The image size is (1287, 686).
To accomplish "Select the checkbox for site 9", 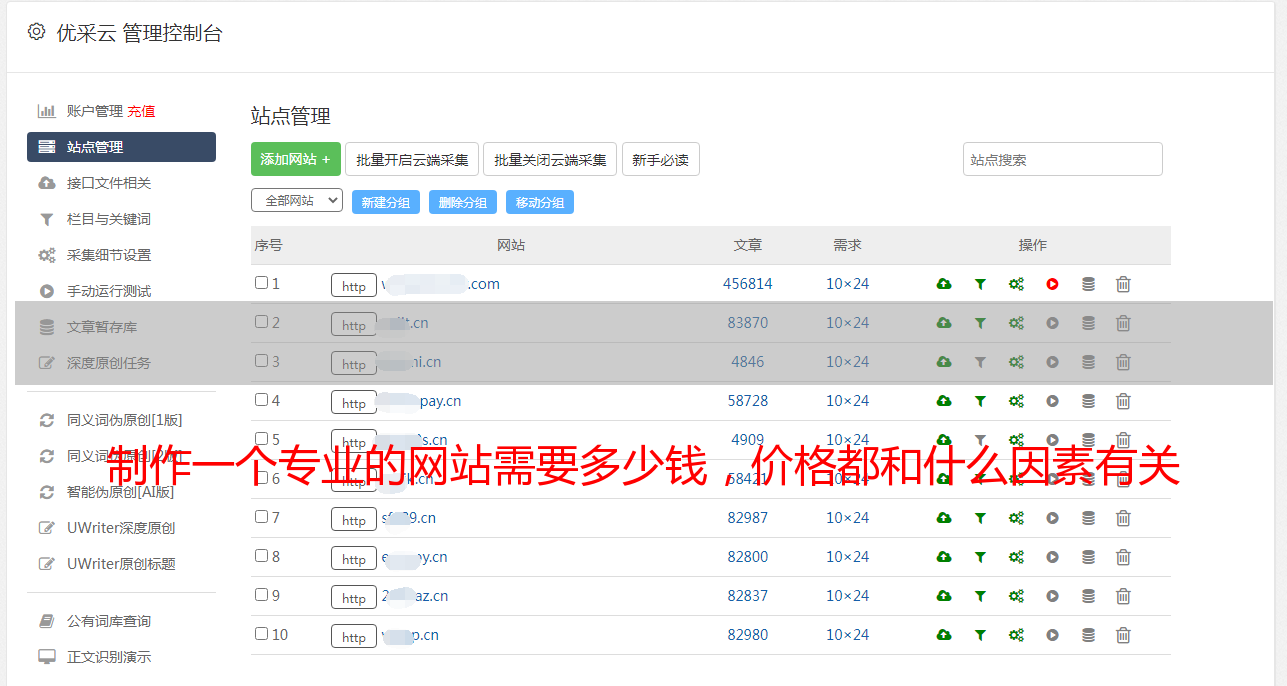I will click(x=261, y=595).
